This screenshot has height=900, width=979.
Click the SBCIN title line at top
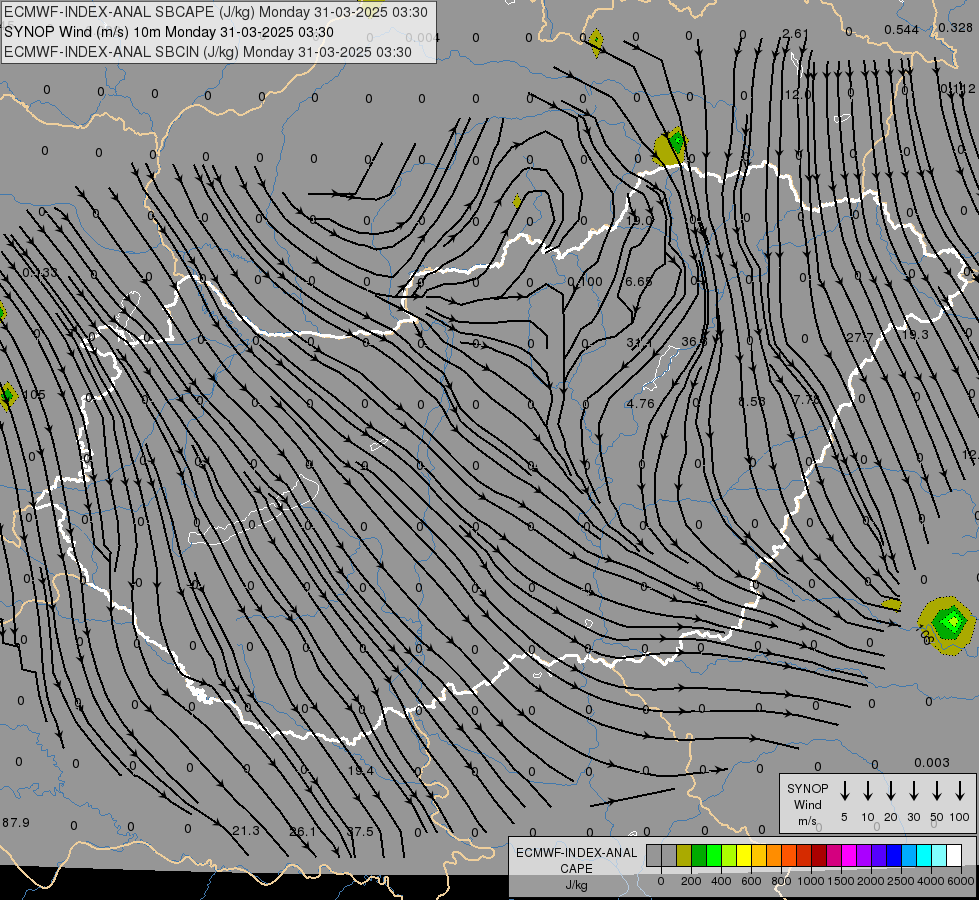coord(208,52)
